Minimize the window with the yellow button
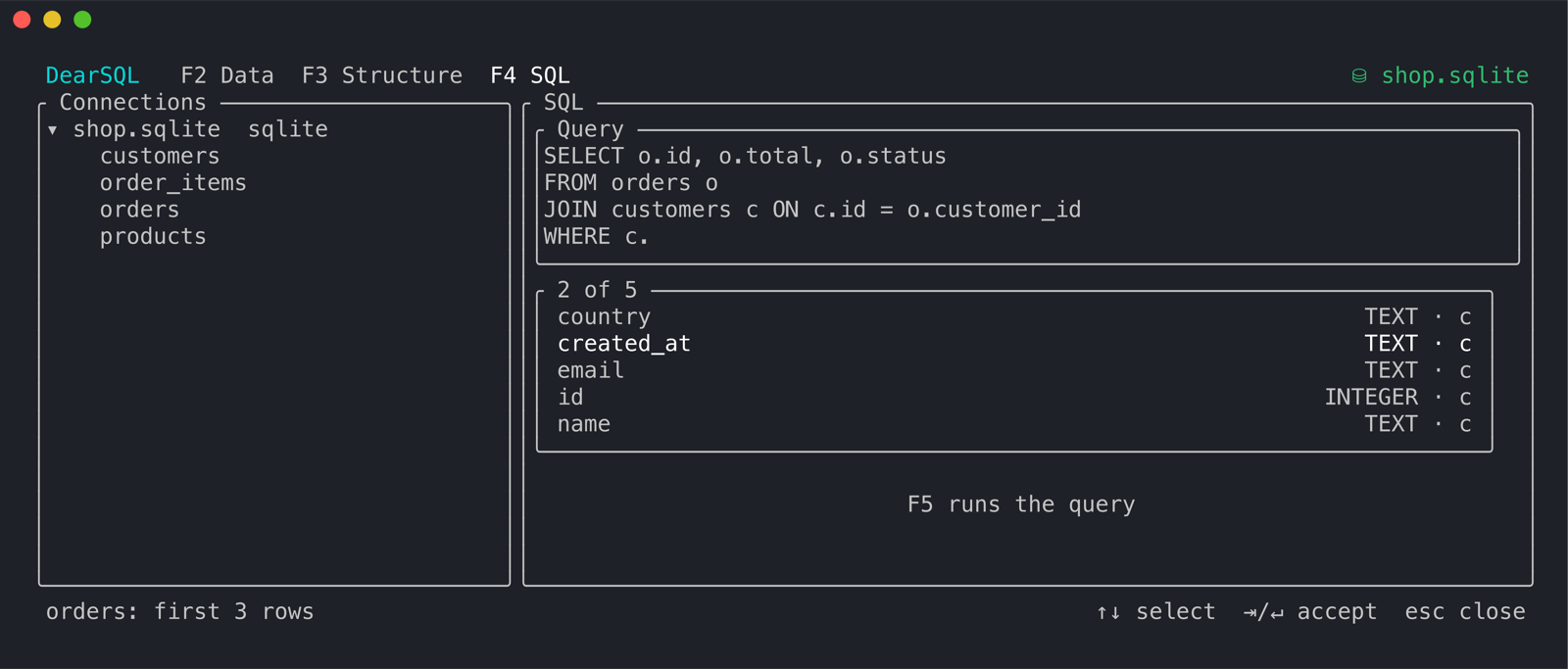The width and height of the screenshot is (1568, 669). click(x=52, y=20)
